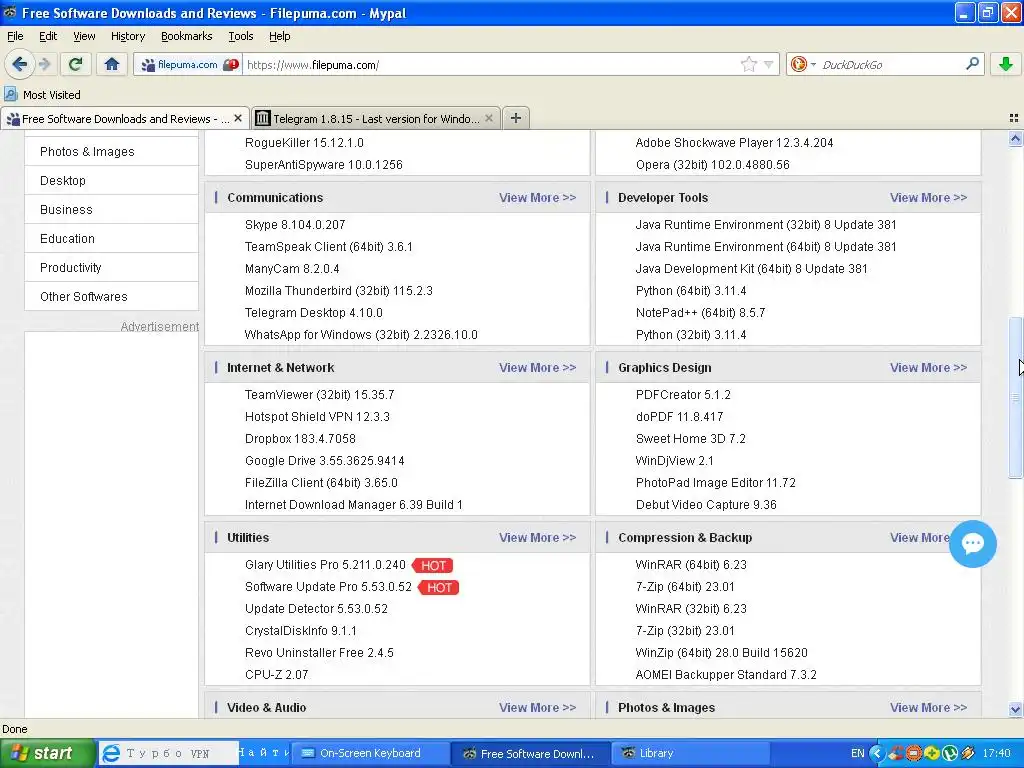The image size is (1024, 768).
Task: Go back with the Back arrow button
Action: tap(19, 64)
